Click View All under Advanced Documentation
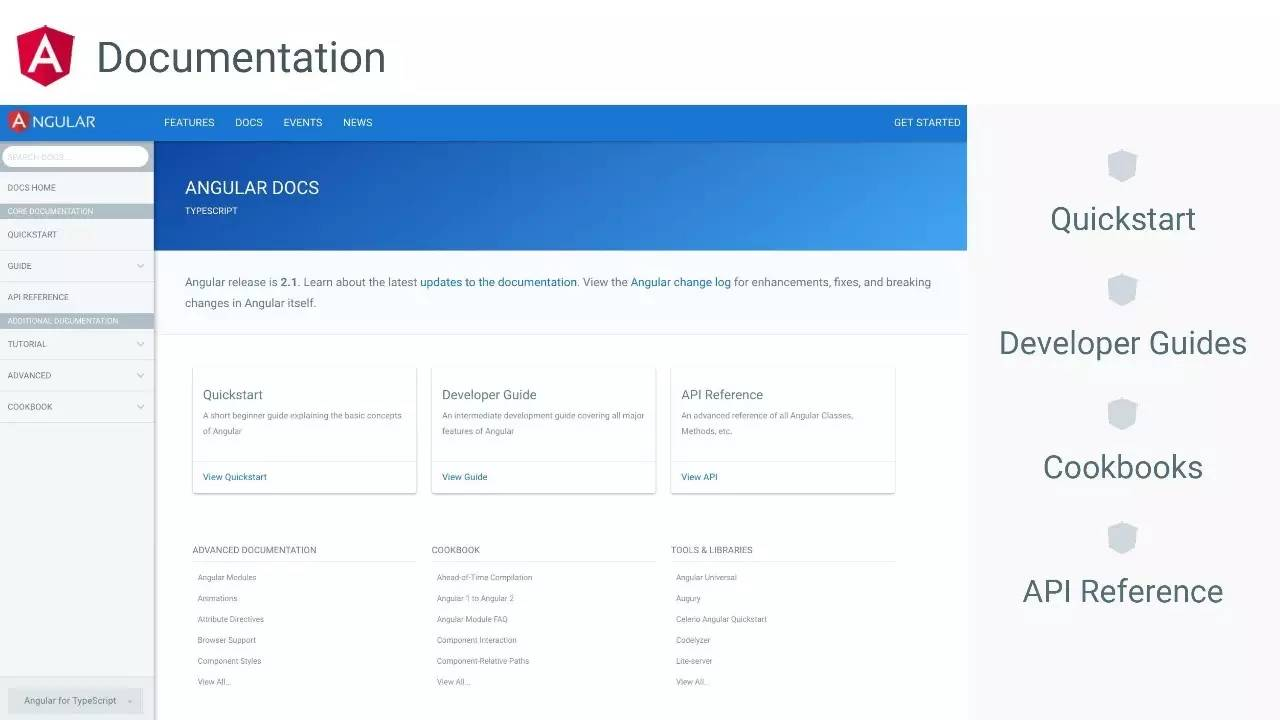This screenshot has width=1280, height=720. (x=214, y=683)
